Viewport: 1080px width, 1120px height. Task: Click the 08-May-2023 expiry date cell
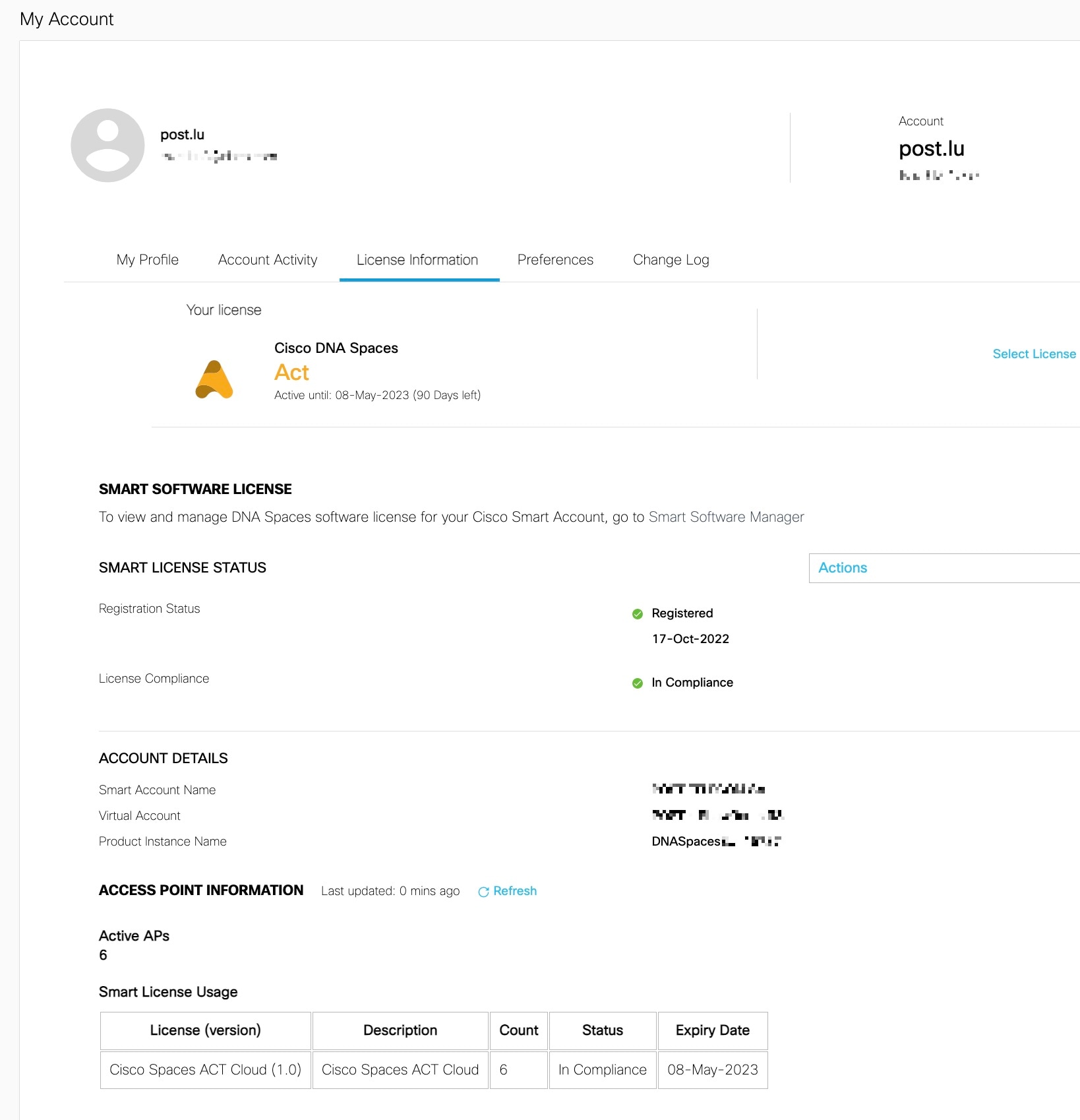pyautogui.click(x=713, y=1070)
